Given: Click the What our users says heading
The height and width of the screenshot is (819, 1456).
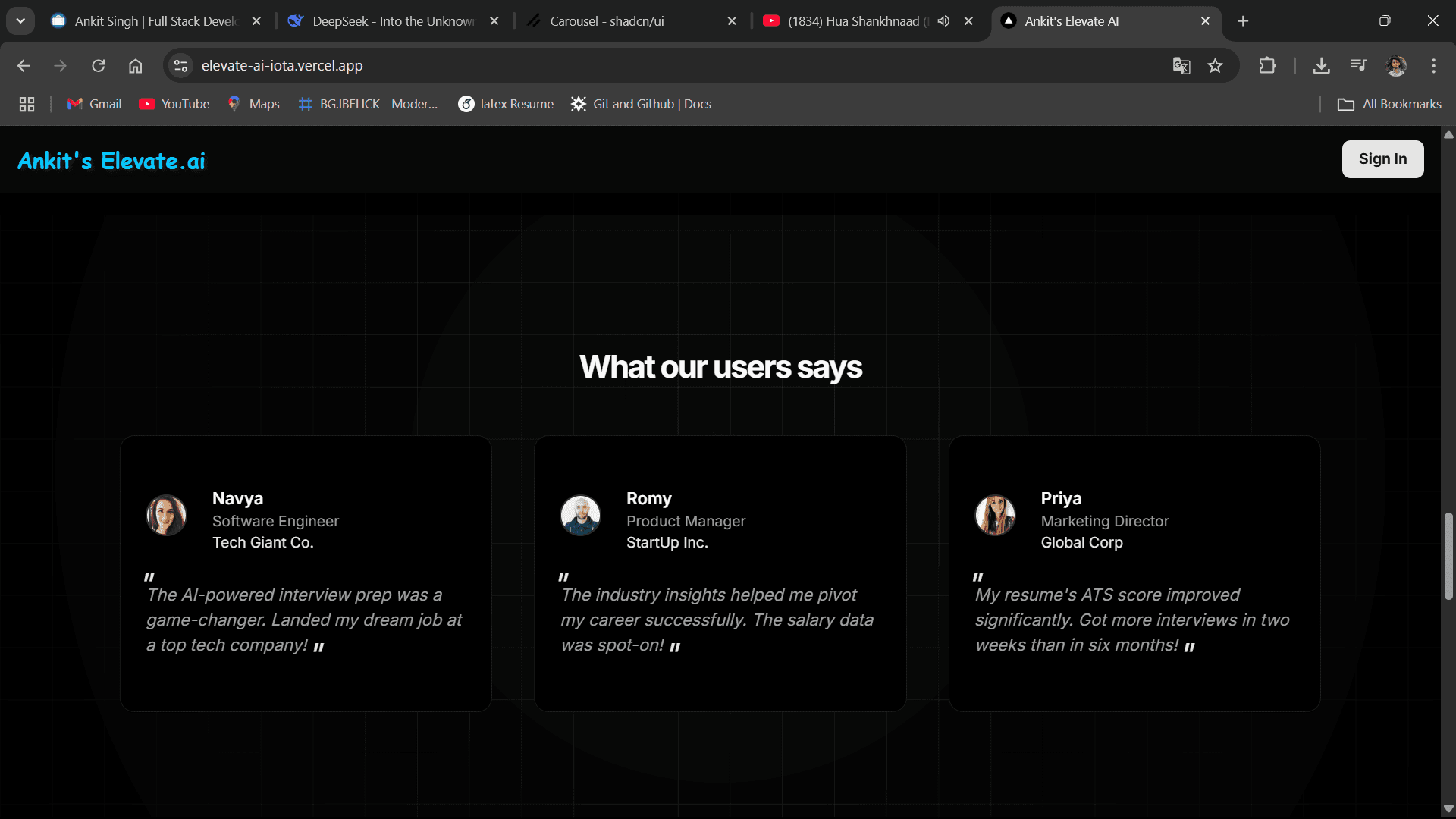Looking at the screenshot, I should click(x=720, y=368).
